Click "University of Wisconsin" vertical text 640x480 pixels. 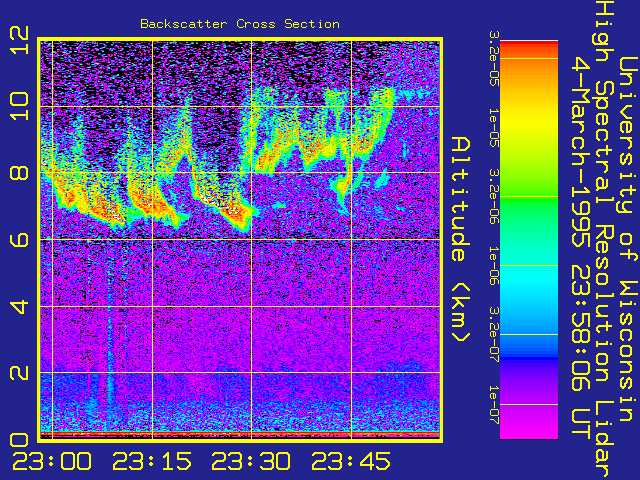point(629,239)
